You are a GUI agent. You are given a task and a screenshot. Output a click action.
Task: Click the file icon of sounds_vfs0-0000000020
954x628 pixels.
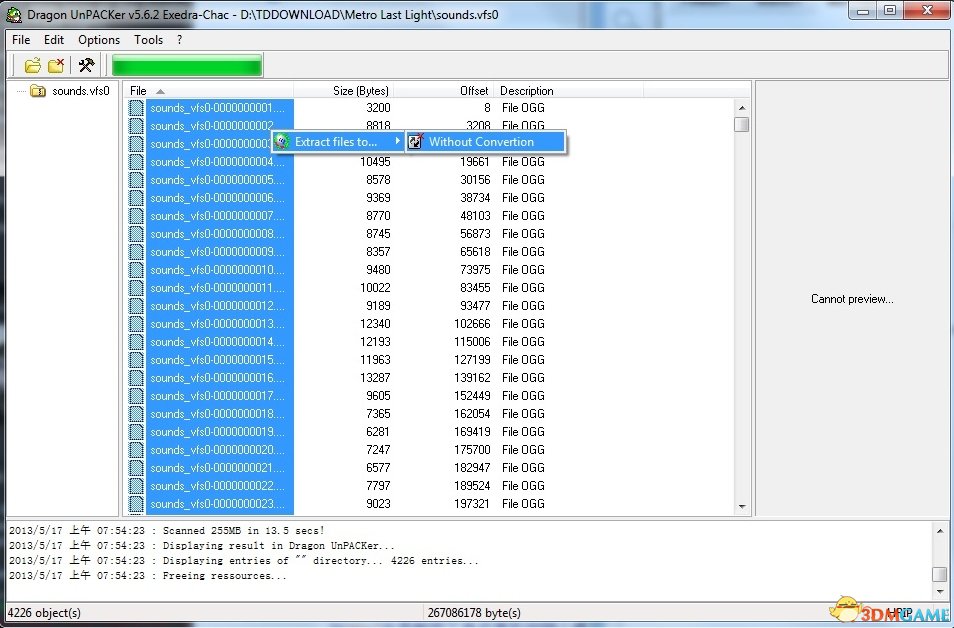pos(136,450)
